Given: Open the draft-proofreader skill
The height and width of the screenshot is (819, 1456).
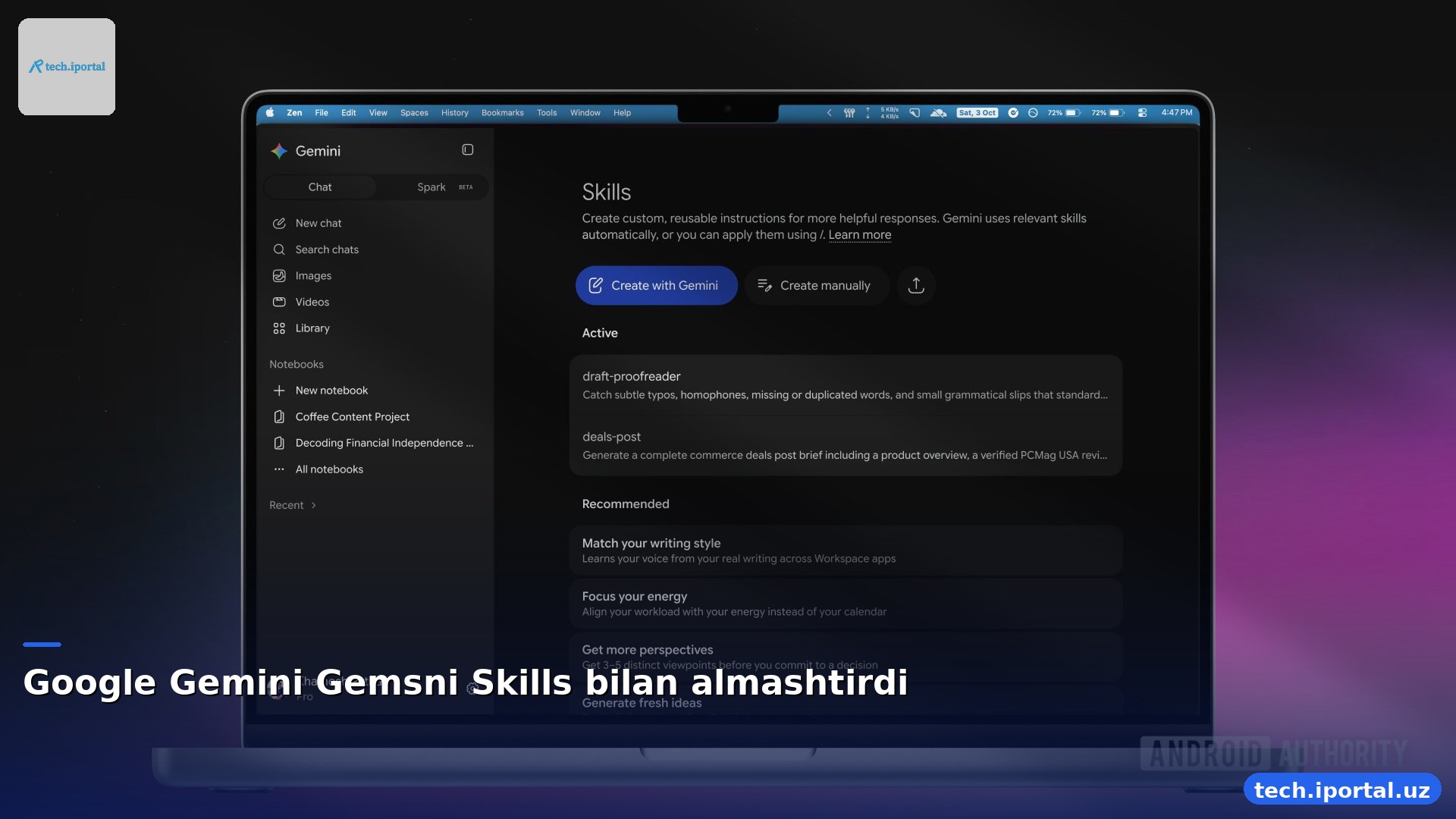Looking at the screenshot, I should pyautogui.click(x=846, y=385).
